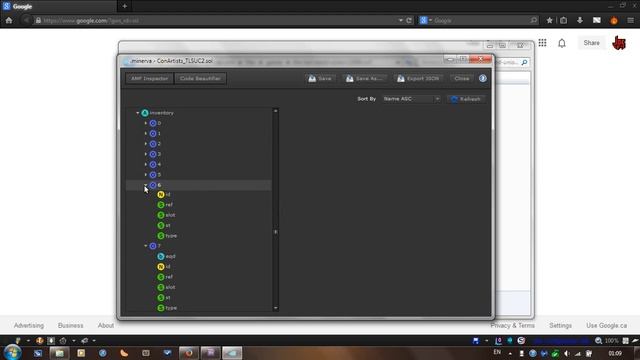640x360 pixels.
Task: Open the browser downloads arrow icon
Action: 580,20
